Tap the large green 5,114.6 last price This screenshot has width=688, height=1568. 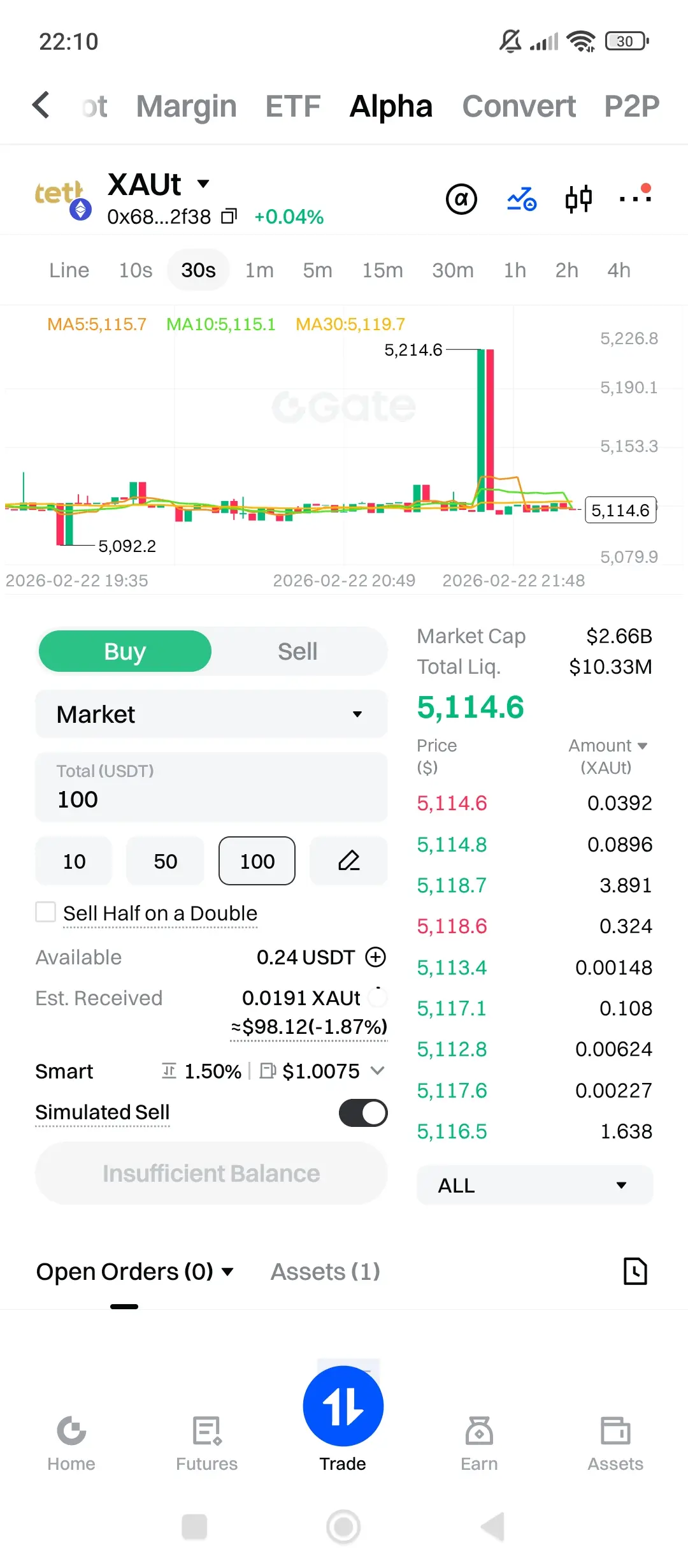pyautogui.click(x=471, y=707)
